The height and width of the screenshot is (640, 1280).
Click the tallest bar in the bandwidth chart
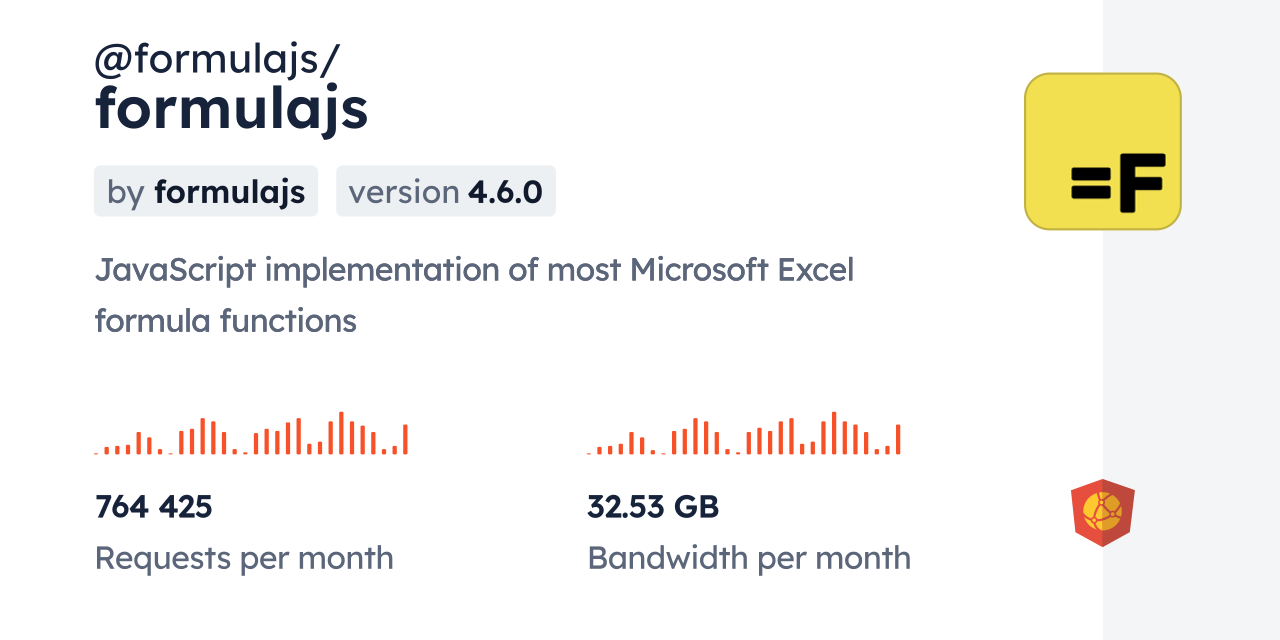(x=834, y=433)
